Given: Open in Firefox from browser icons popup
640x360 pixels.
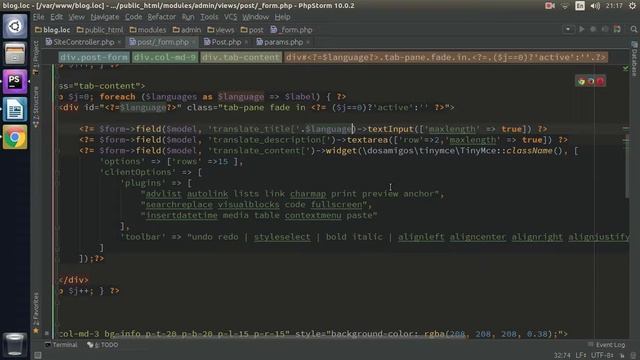Looking at the screenshot, I should (x=591, y=82).
